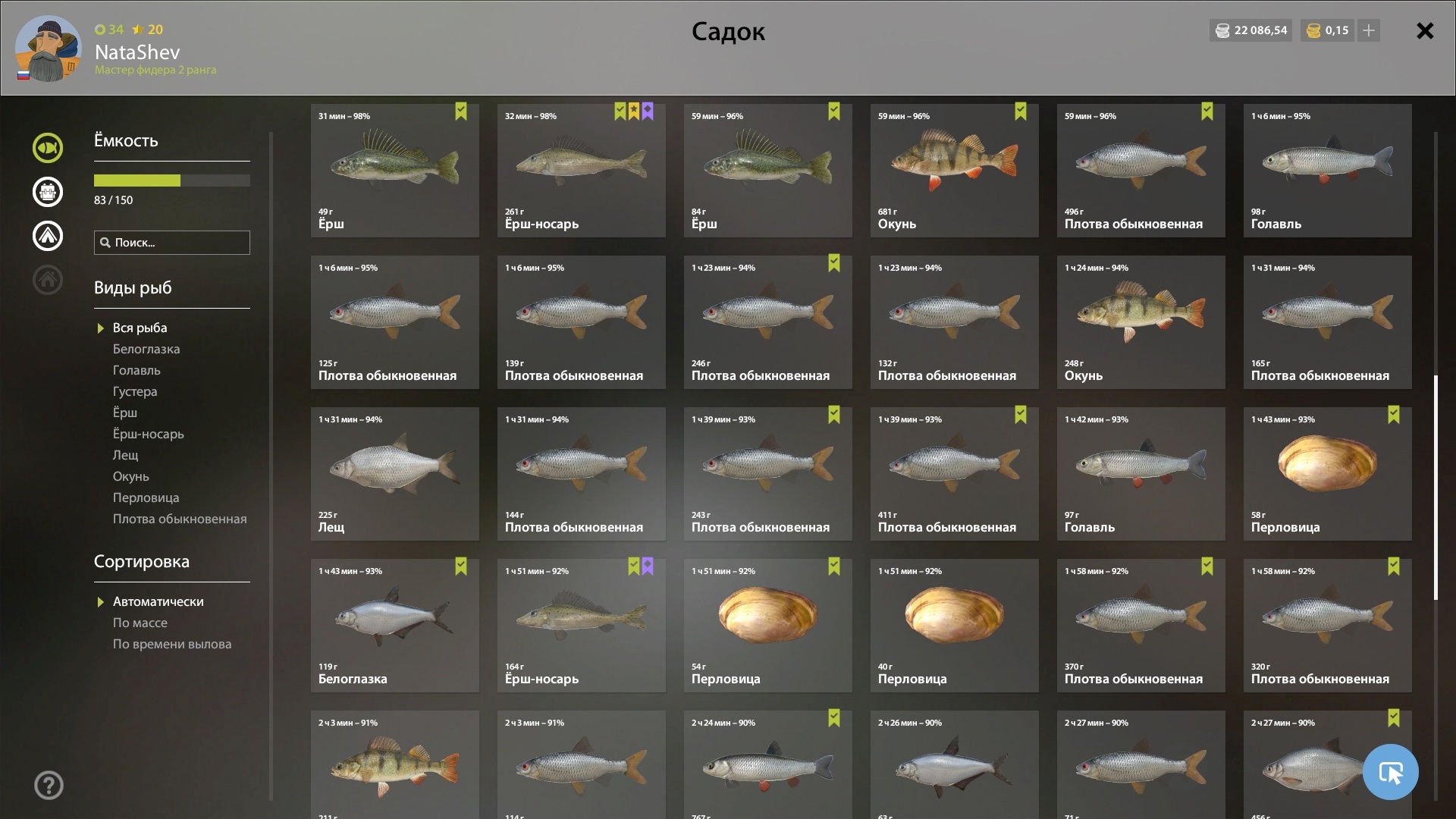The width and height of the screenshot is (1456, 819).
Task: Click the player avatar portrait
Action: click(x=48, y=49)
